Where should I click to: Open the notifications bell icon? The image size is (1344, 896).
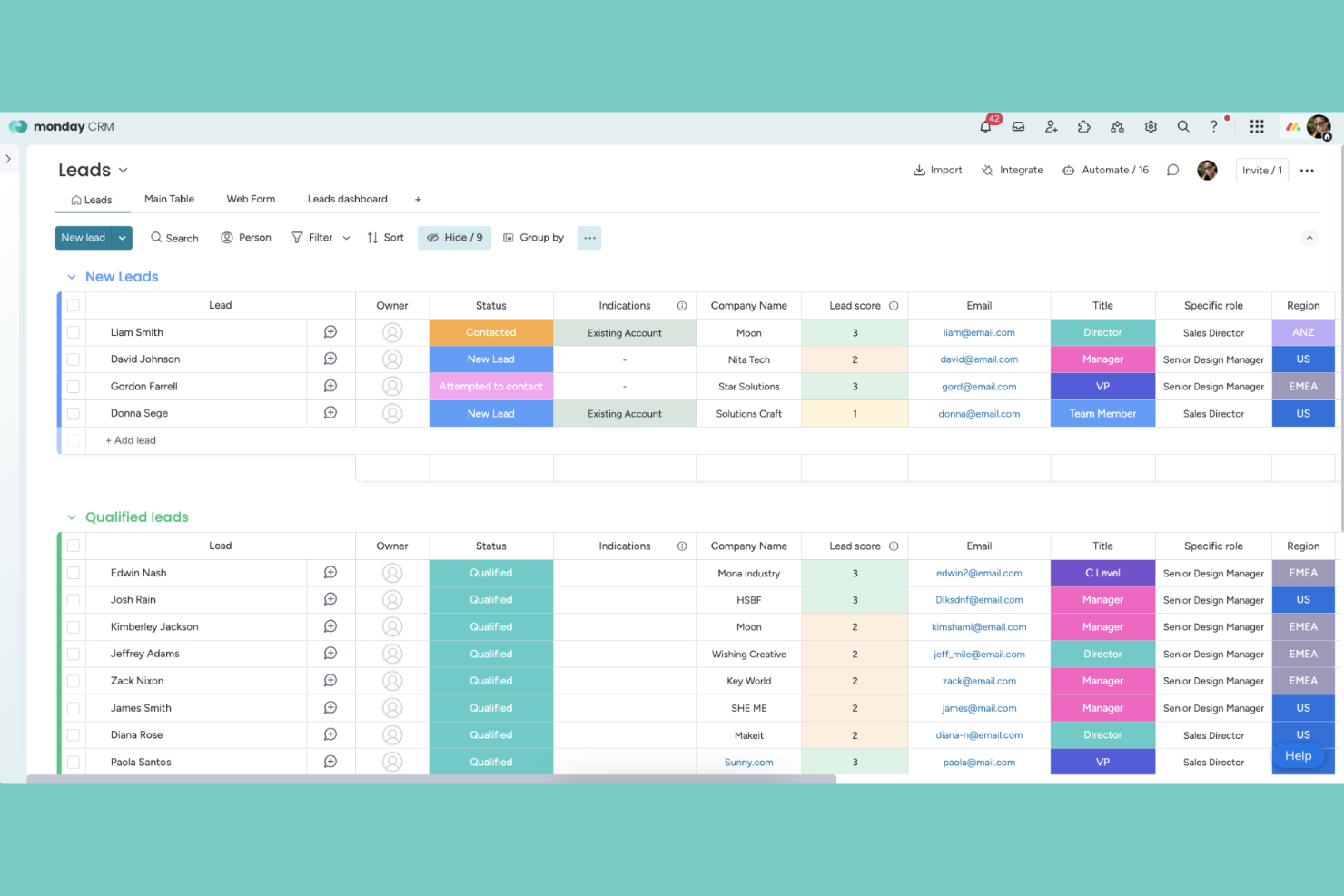click(x=984, y=126)
